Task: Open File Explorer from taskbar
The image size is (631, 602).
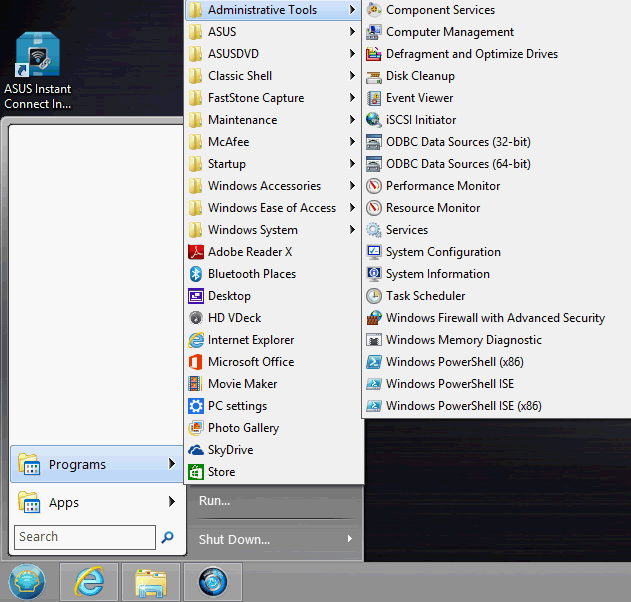Action: click(x=151, y=582)
